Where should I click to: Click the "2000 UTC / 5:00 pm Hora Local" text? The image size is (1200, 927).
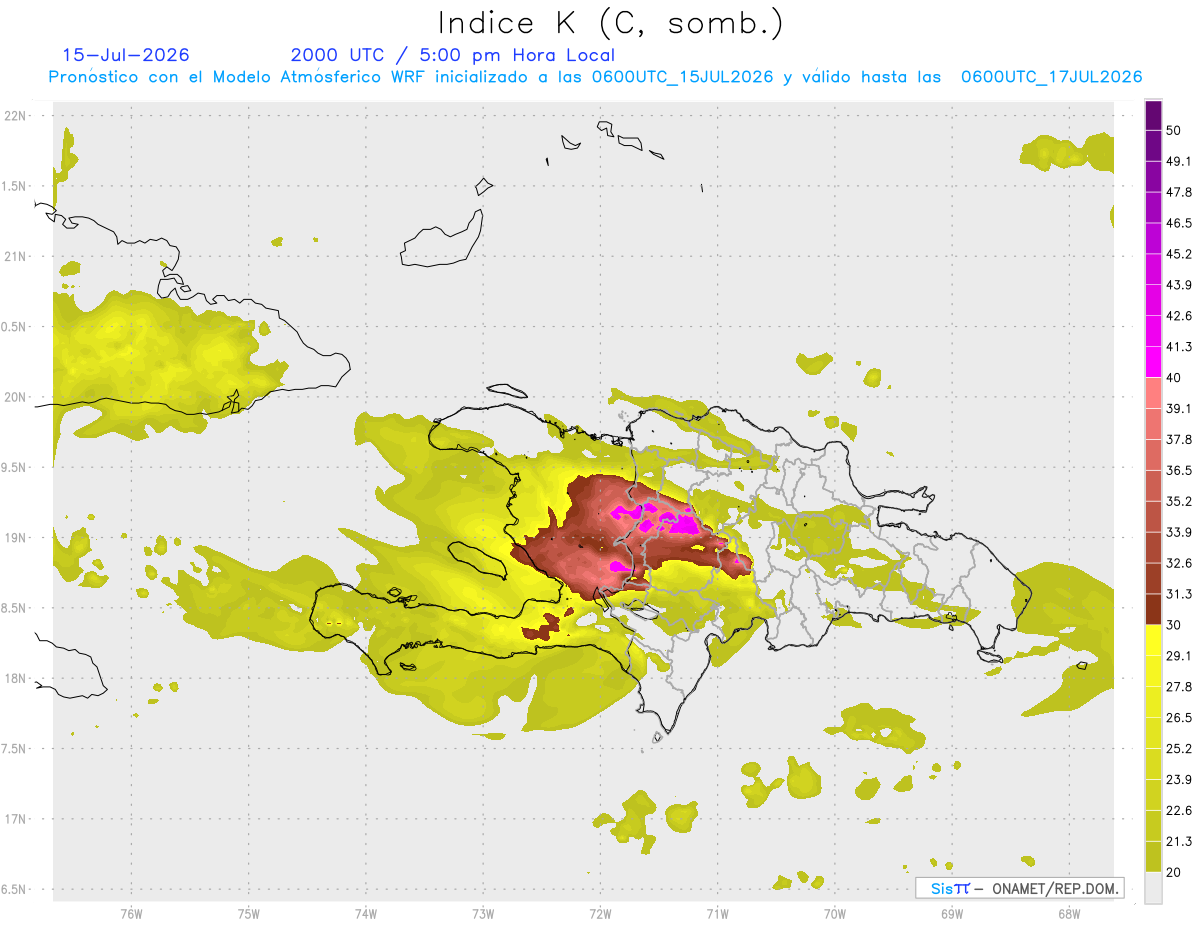pyautogui.click(x=453, y=55)
